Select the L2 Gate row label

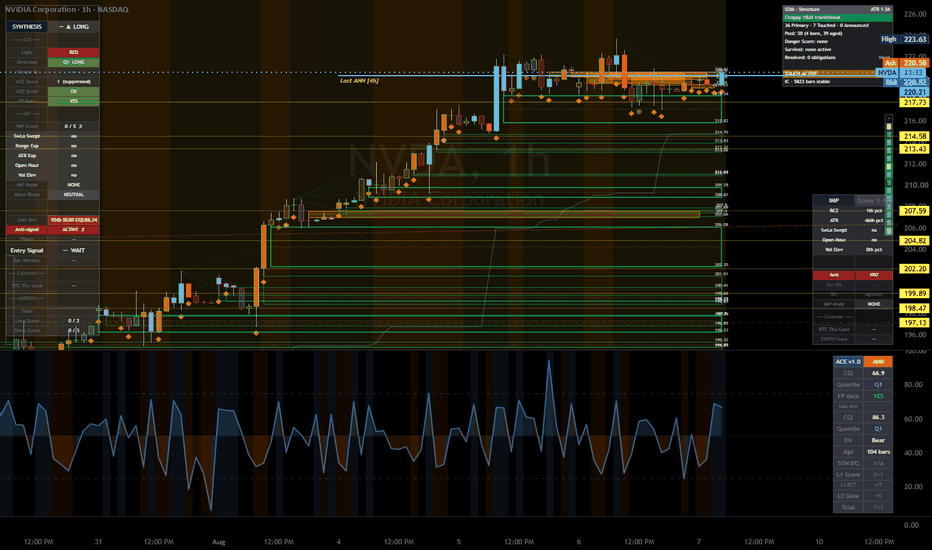pos(848,496)
